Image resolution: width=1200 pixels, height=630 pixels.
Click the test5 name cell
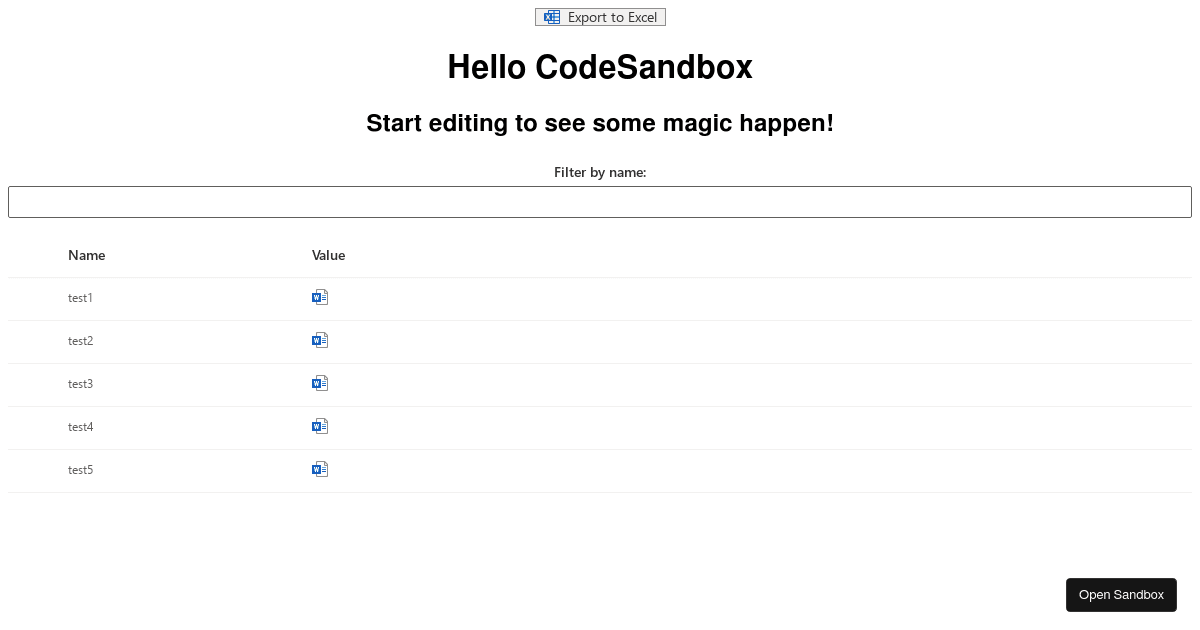pyautogui.click(x=80, y=470)
